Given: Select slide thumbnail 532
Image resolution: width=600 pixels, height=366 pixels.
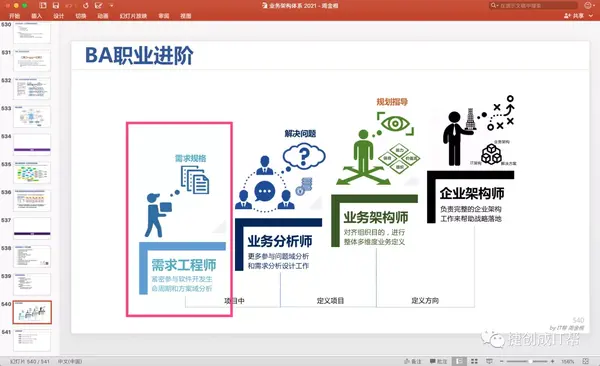Looking at the screenshot, I should click(x=32, y=88).
